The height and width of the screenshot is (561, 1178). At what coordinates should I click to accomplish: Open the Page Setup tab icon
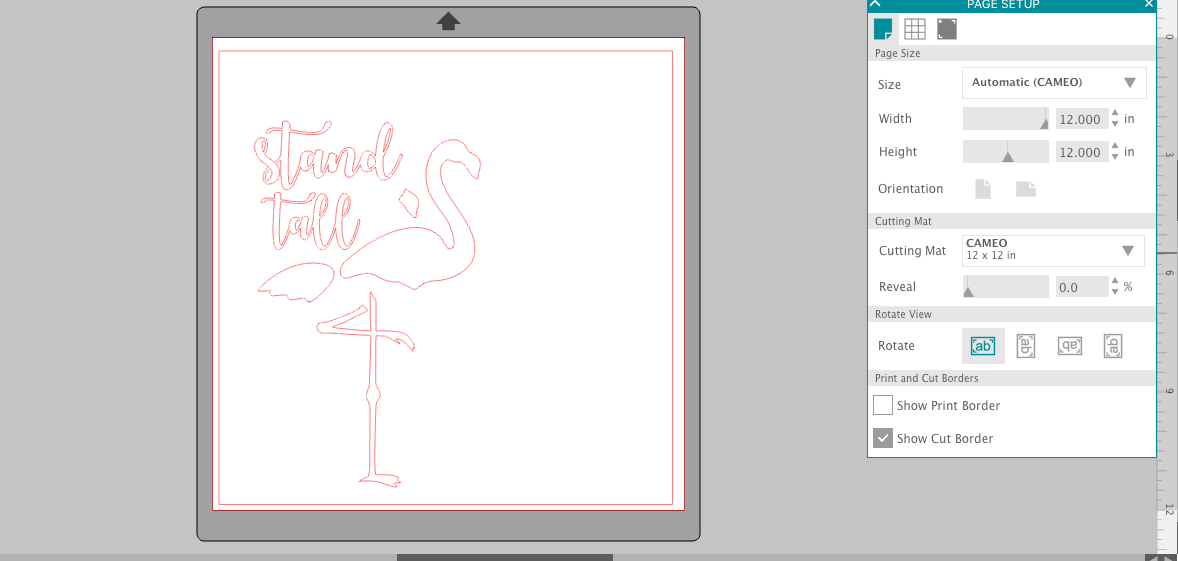pos(883,29)
